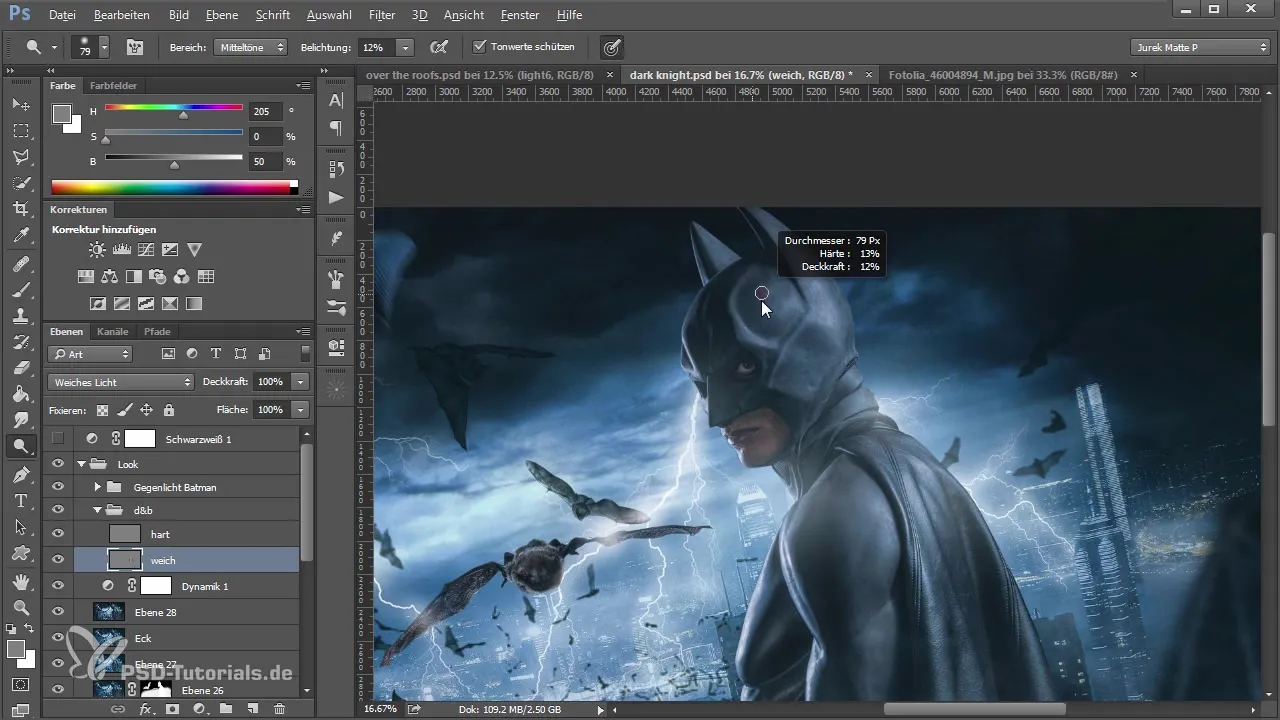Create new group with folder icon

[226, 709]
